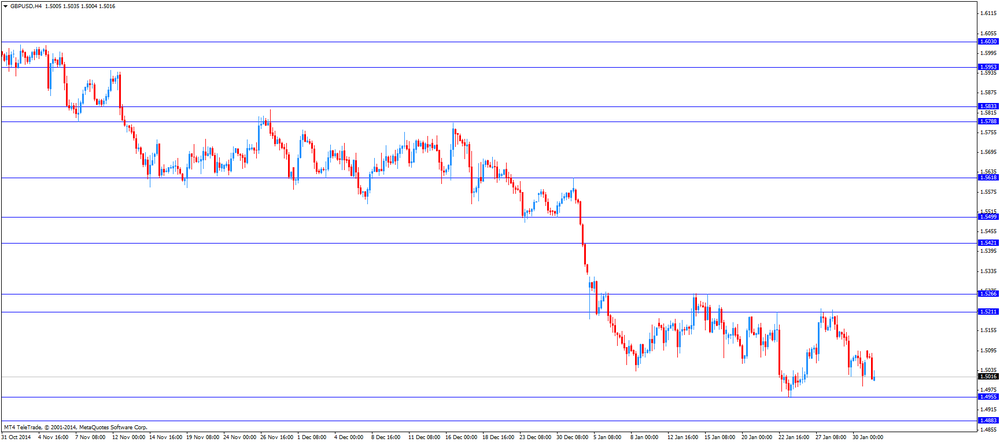Click the 1.5155 price scale value
Image resolution: width=1000 pixels, height=442 pixels.
(989, 330)
